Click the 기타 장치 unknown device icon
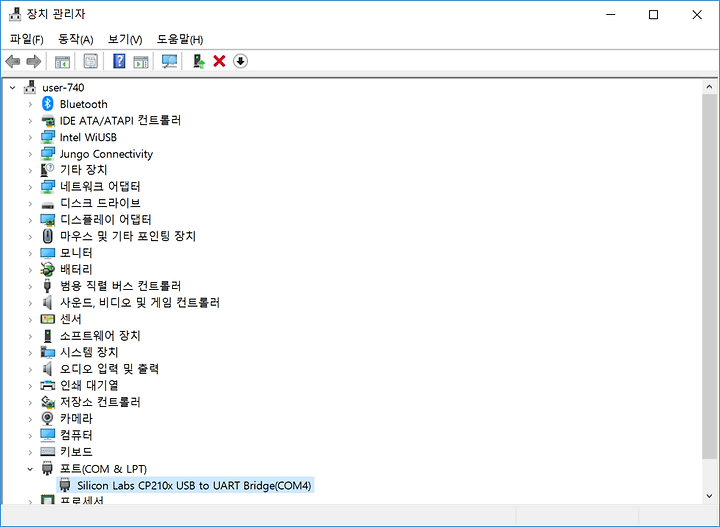720x527 pixels. coord(47,170)
